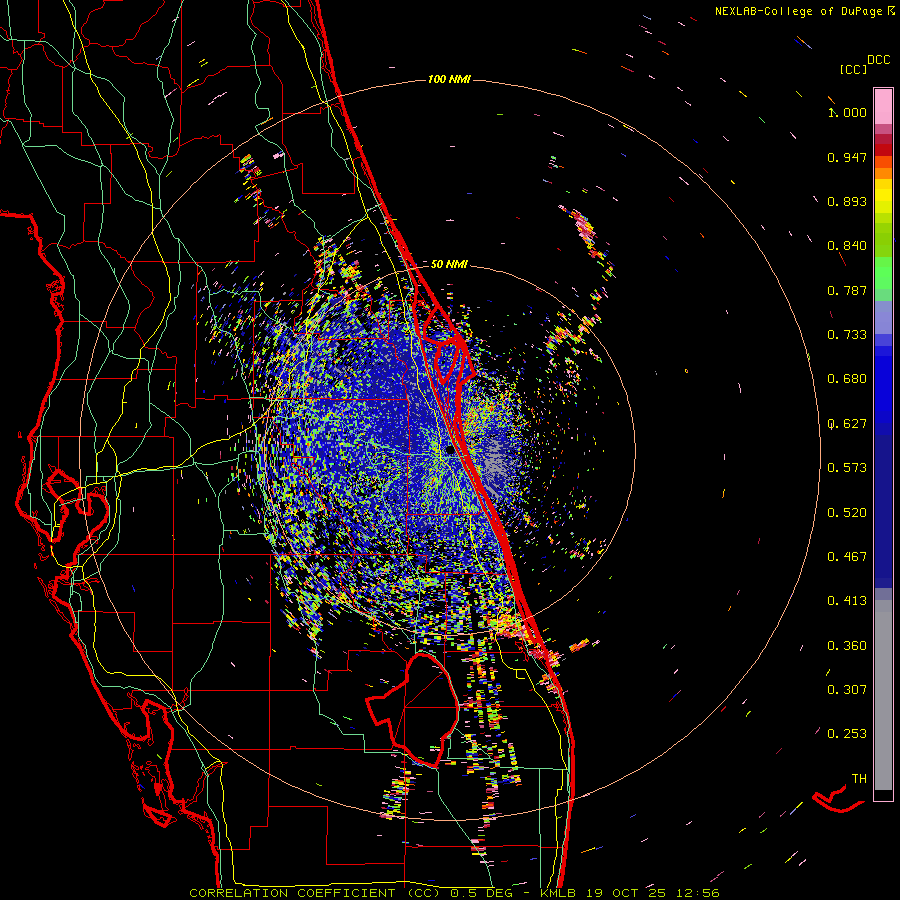Select the 0.520 scale value
Image resolution: width=900 pixels, height=900 pixels.
847,513
